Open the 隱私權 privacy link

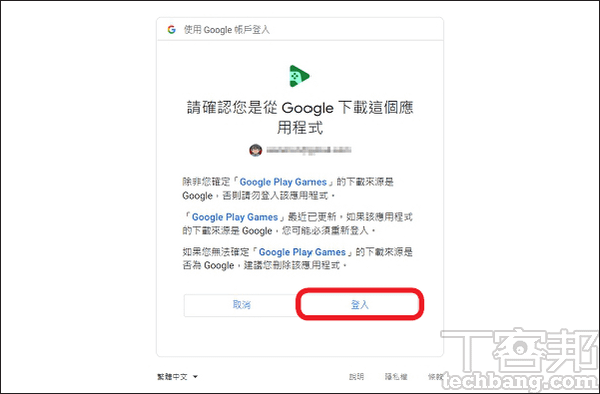[x=396, y=377]
